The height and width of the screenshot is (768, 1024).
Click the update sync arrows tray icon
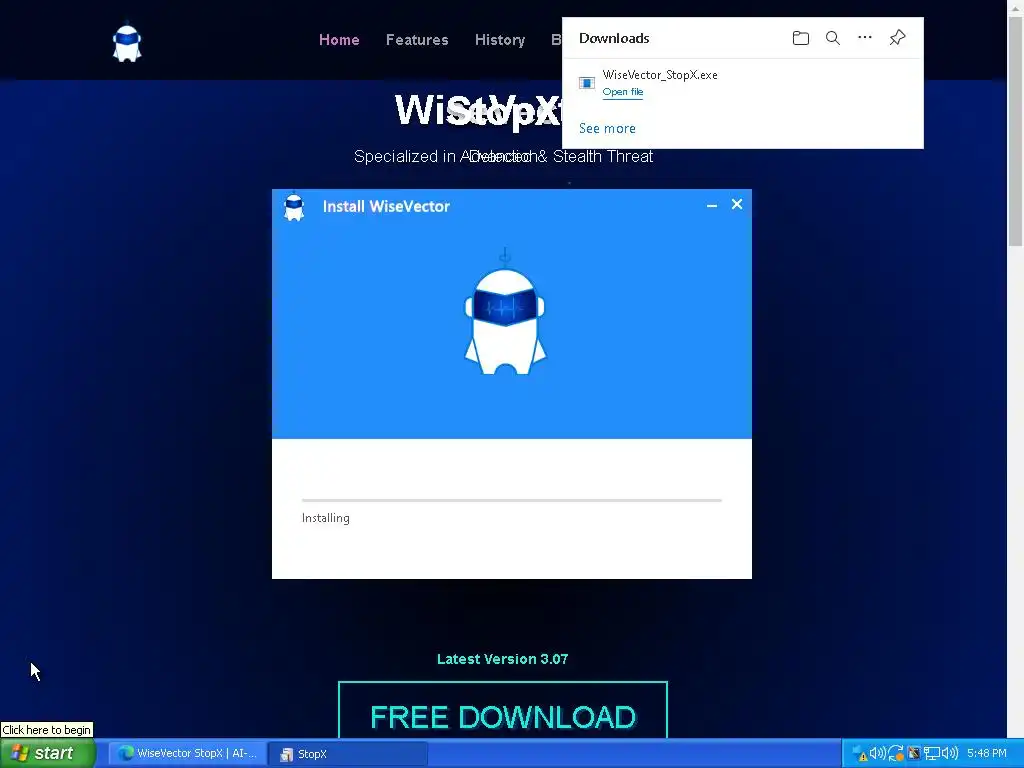pyautogui.click(x=896, y=754)
